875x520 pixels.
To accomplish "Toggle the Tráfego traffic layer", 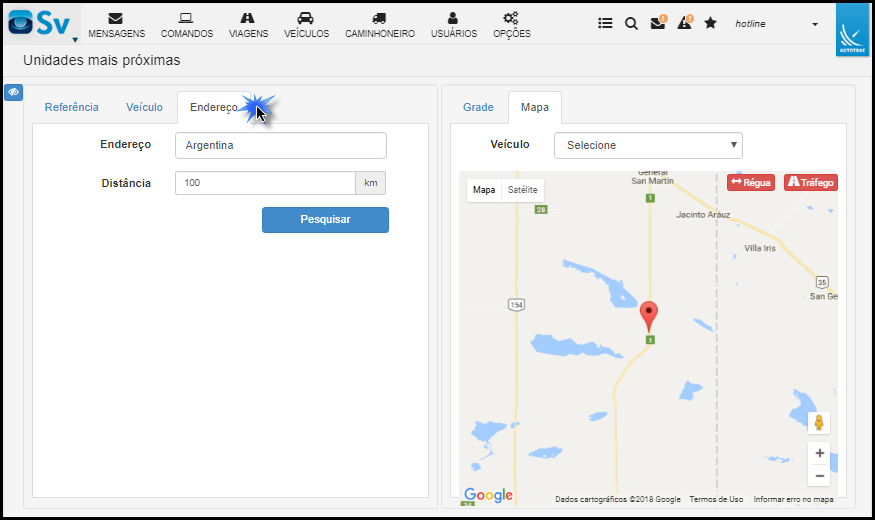I will click(x=810, y=182).
